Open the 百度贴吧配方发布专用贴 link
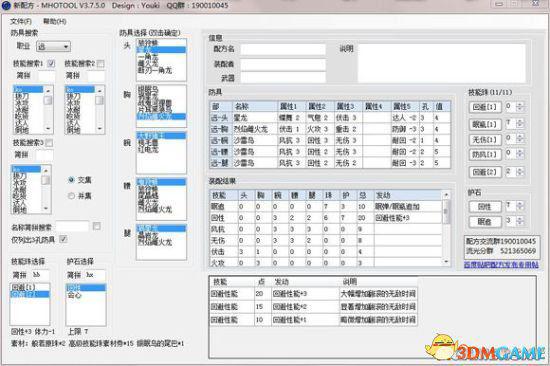The image size is (550, 366). coord(501,265)
